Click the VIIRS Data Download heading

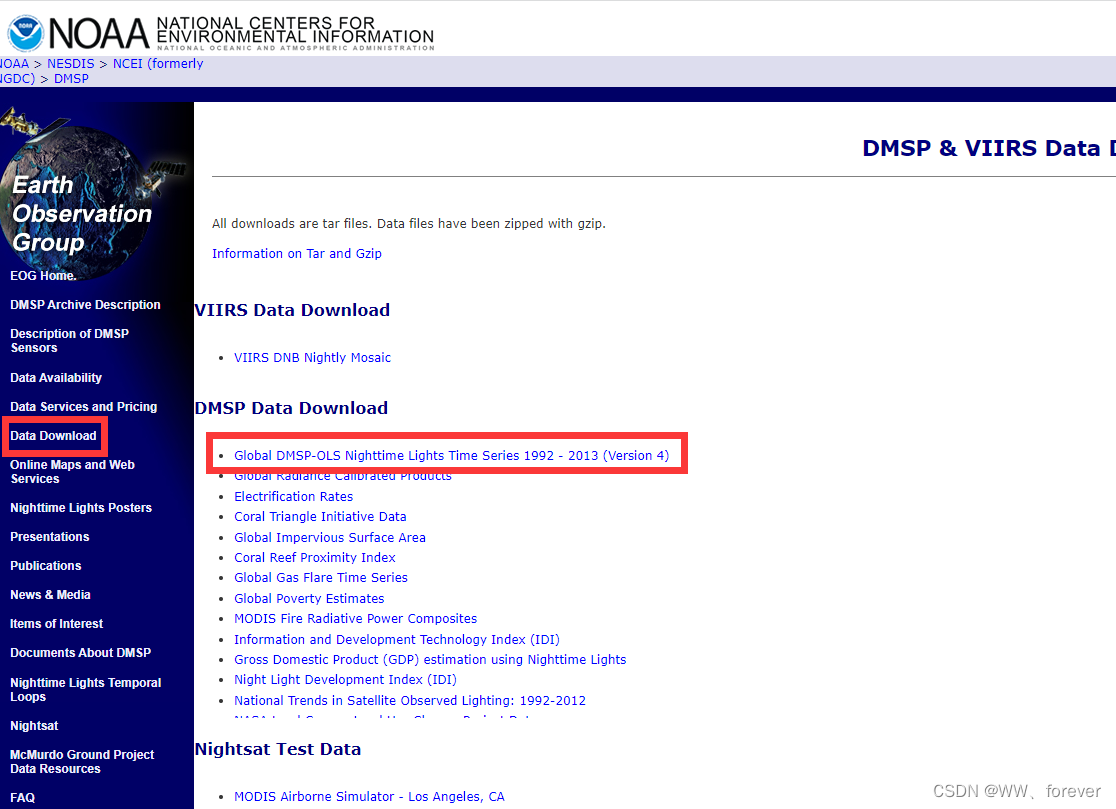pos(292,310)
